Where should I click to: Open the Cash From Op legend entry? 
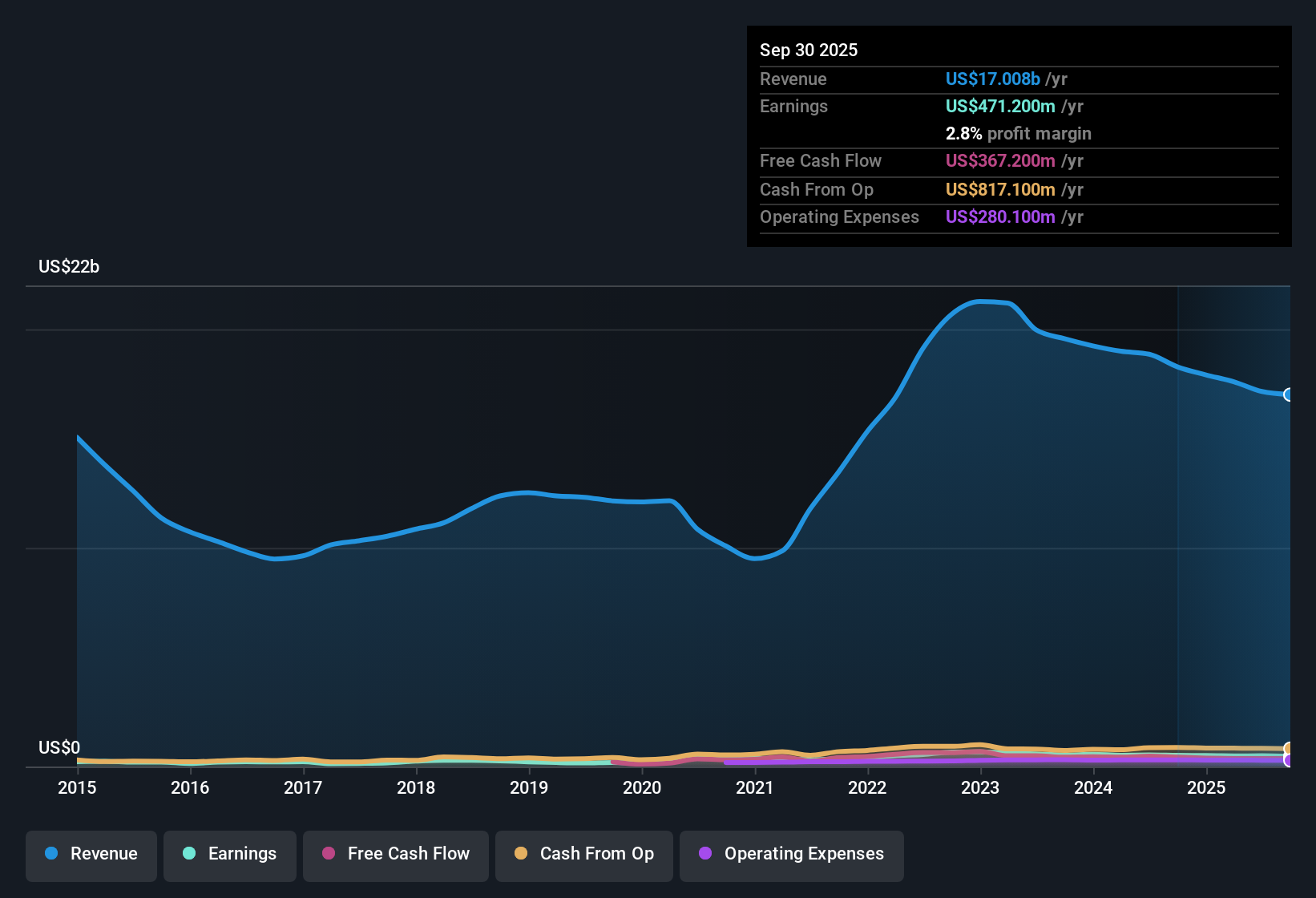583,854
